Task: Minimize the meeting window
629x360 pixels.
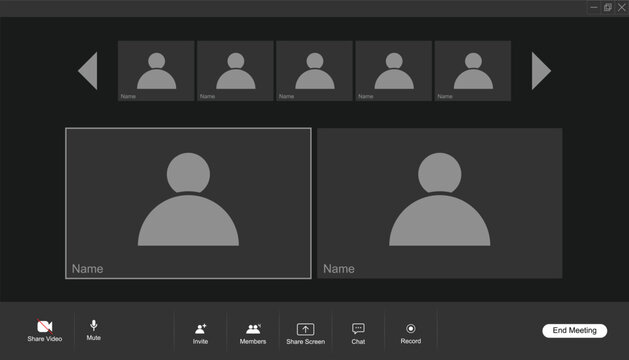Action: [594, 8]
